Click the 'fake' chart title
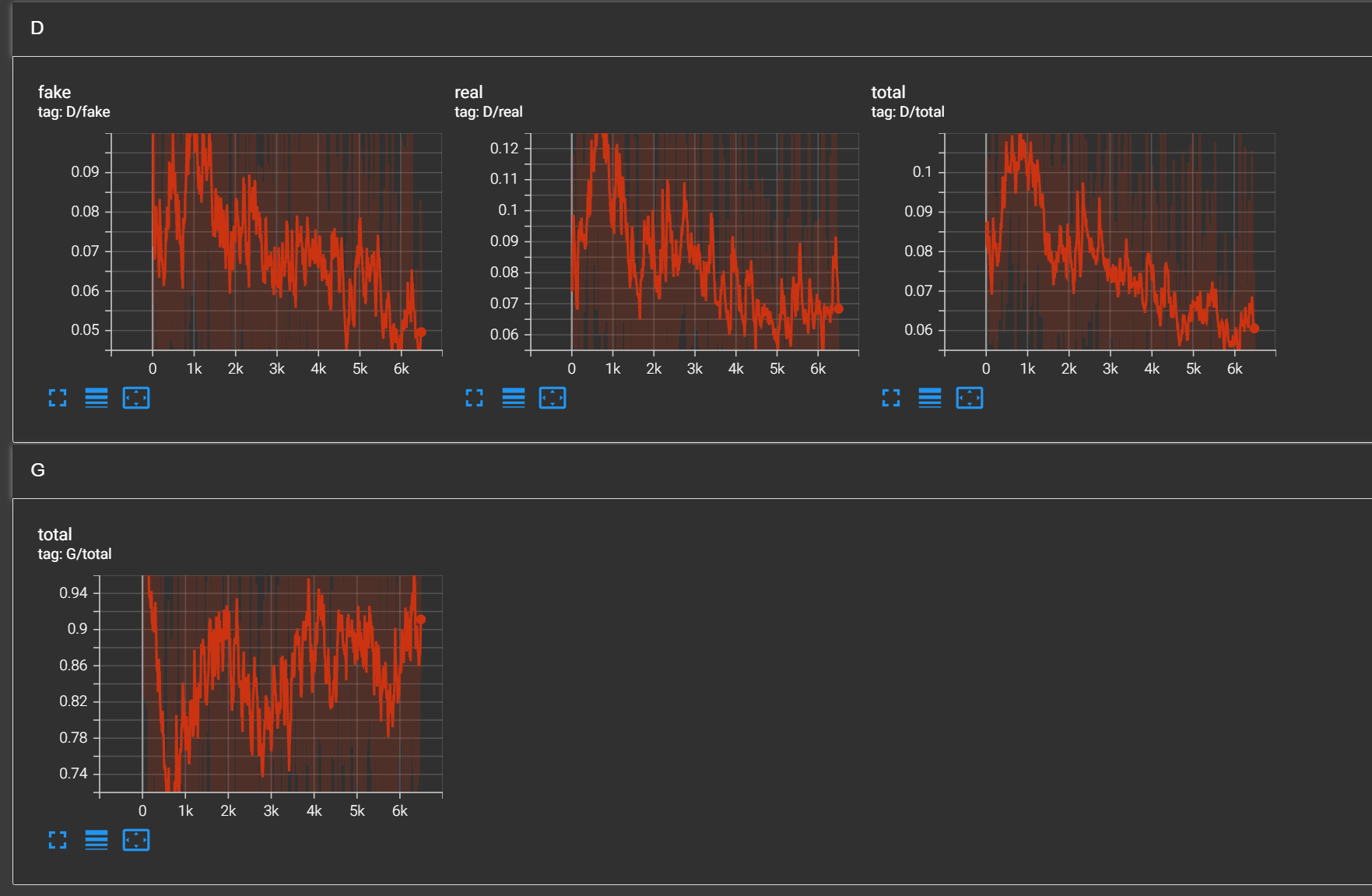This screenshot has width=1372, height=896. [x=54, y=92]
